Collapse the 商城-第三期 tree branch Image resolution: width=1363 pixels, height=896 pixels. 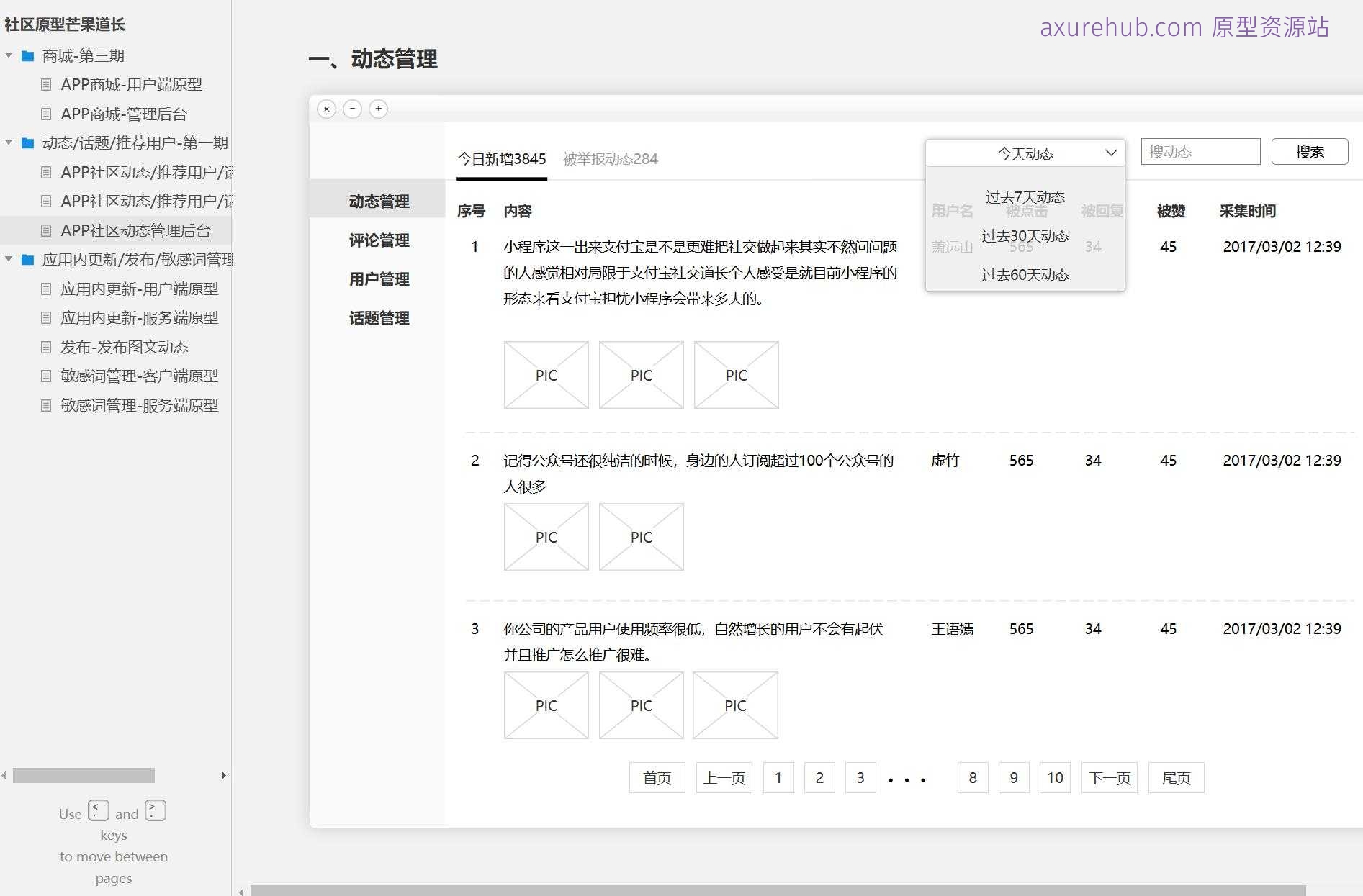(9, 55)
